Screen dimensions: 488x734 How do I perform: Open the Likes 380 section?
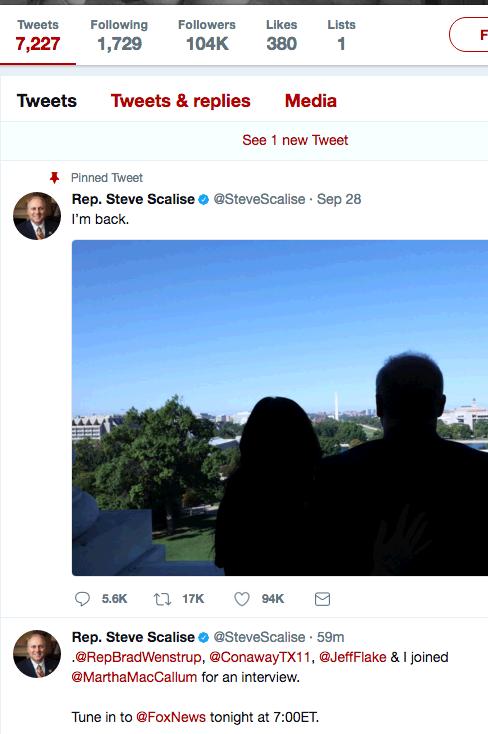tap(281, 36)
